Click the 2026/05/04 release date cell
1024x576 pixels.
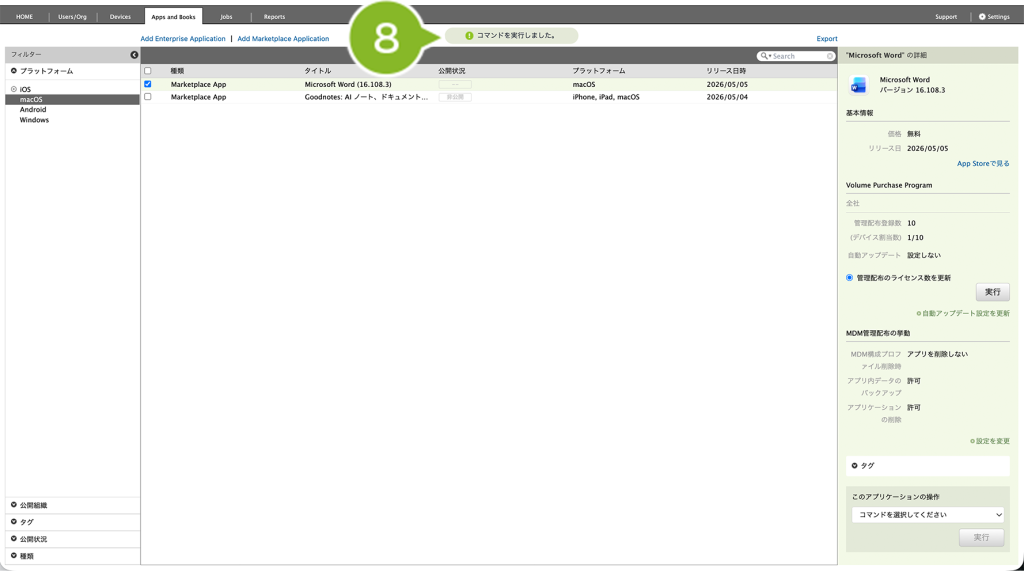coord(727,97)
